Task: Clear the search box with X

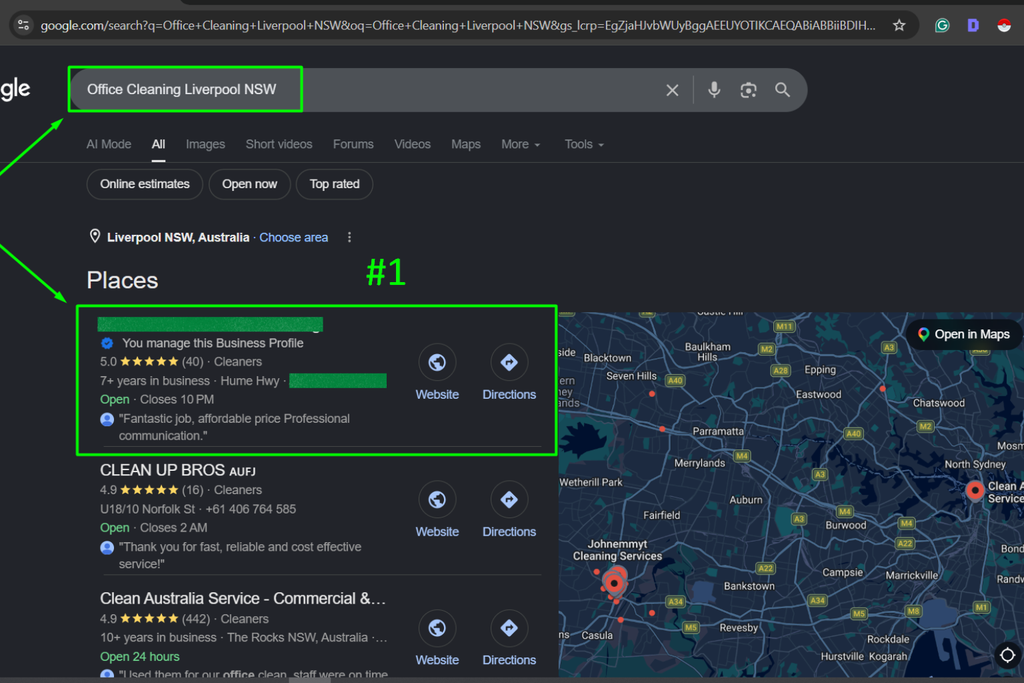Action: click(672, 90)
